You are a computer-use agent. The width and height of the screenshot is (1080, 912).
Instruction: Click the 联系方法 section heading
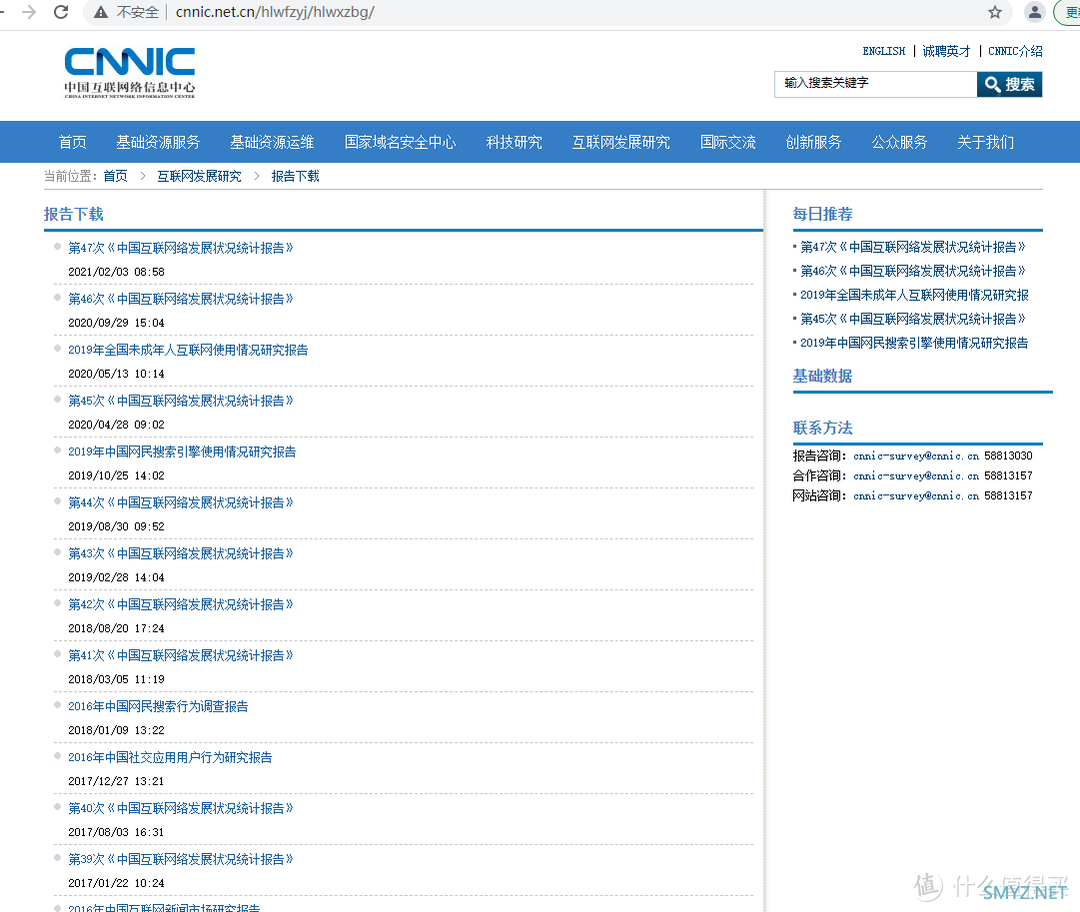tap(822, 428)
